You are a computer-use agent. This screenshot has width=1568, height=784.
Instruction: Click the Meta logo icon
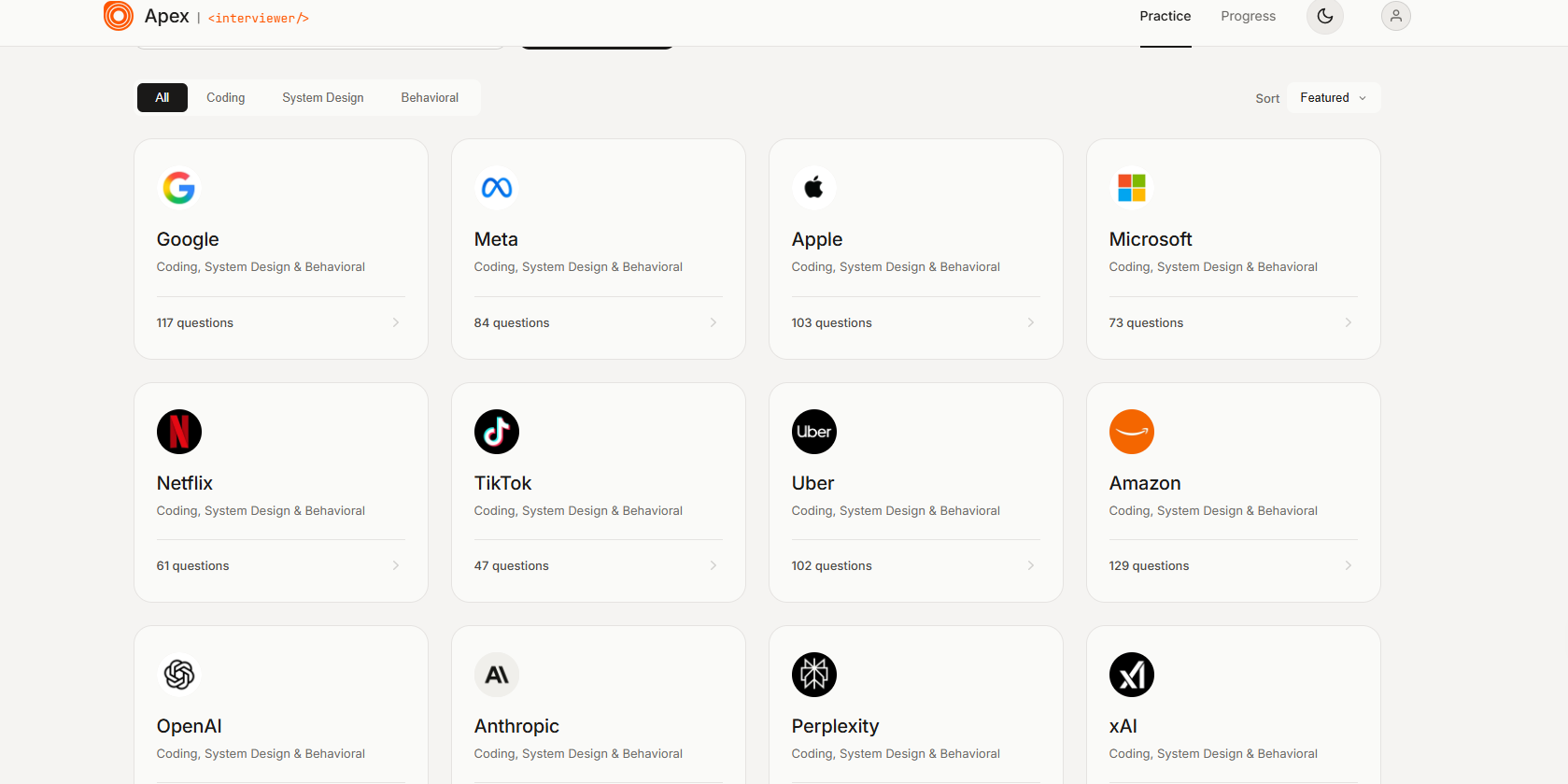click(x=497, y=188)
